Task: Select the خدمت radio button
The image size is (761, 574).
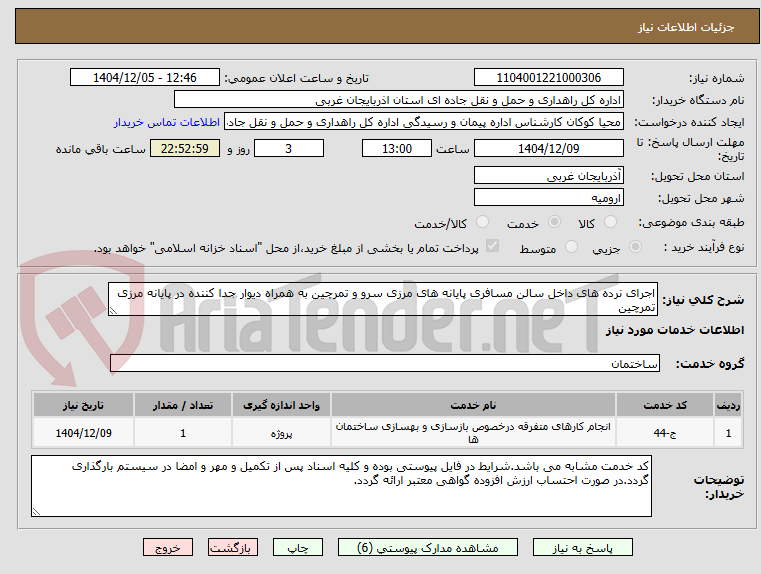Action: [x=554, y=222]
